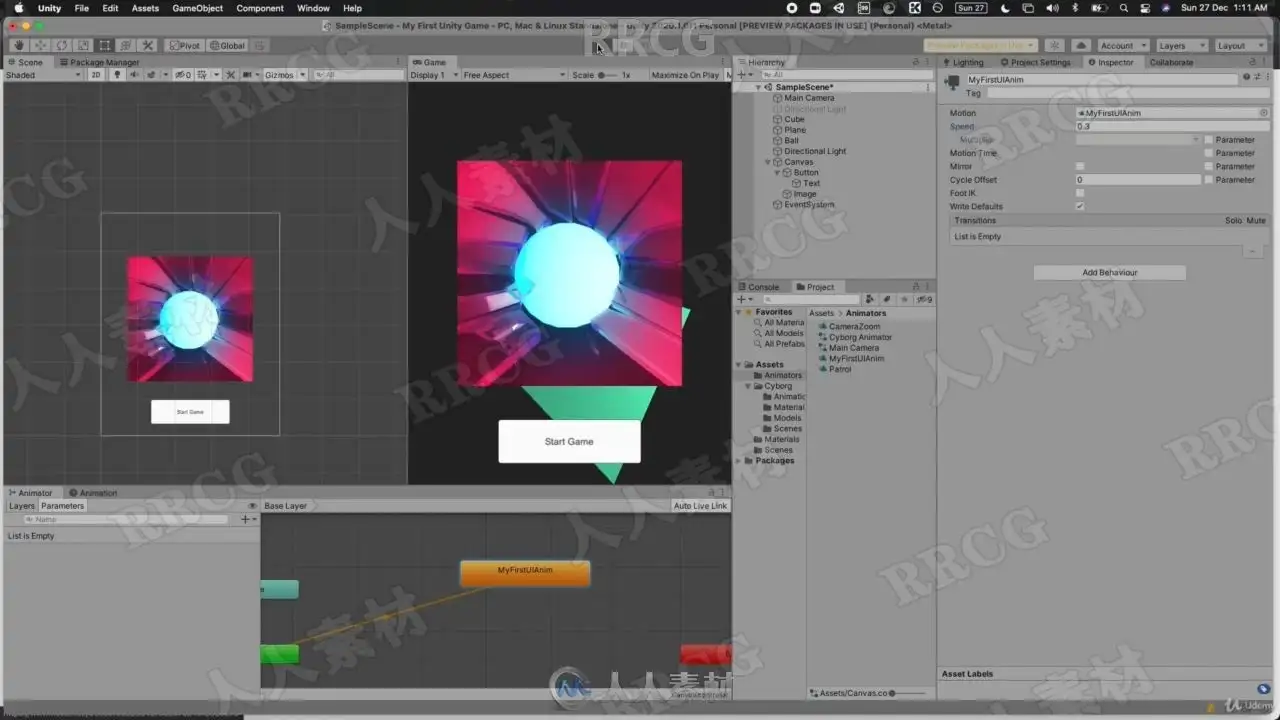Viewport: 1280px width, 720px height.
Task: Open the Account dropdown
Action: coord(1123,46)
